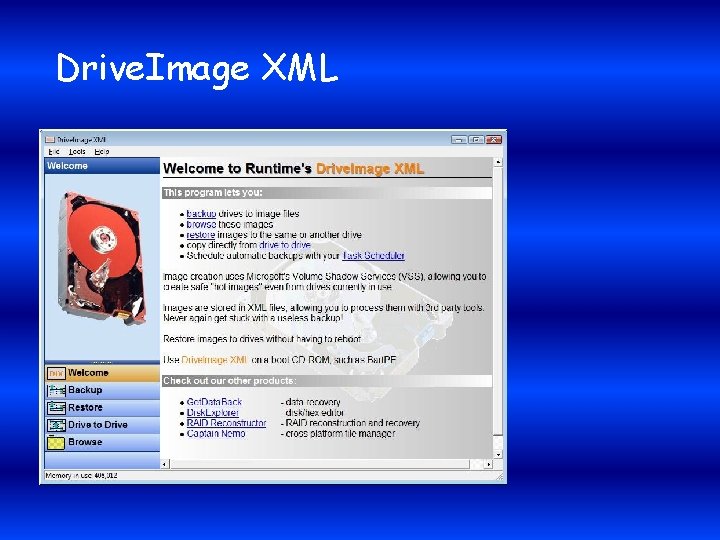The height and width of the screenshot is (540, 720).
Task: Click 'Memory in use' status bar text
Action: [81, 476]
